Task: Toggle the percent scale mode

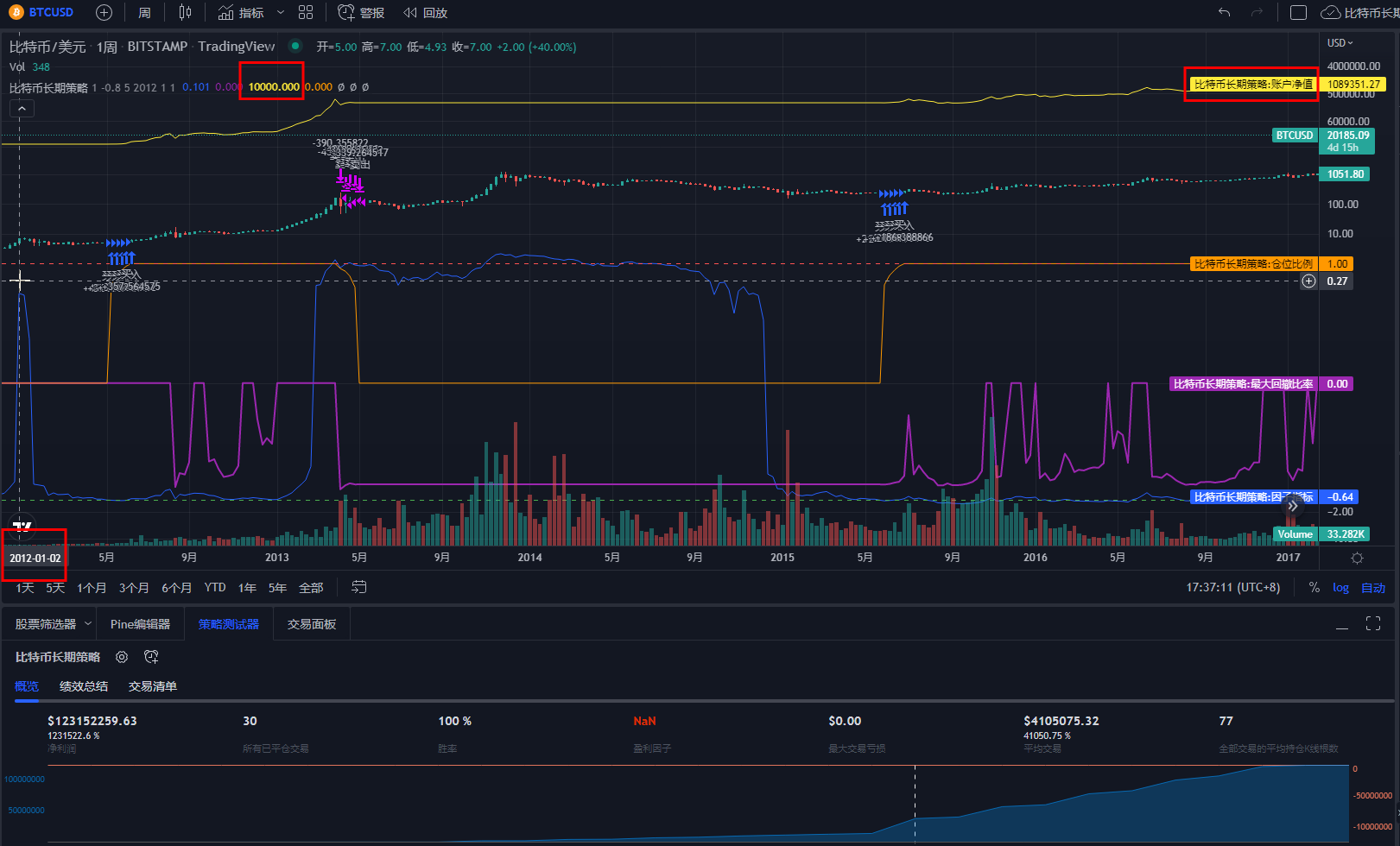Action: (1314, 587)
